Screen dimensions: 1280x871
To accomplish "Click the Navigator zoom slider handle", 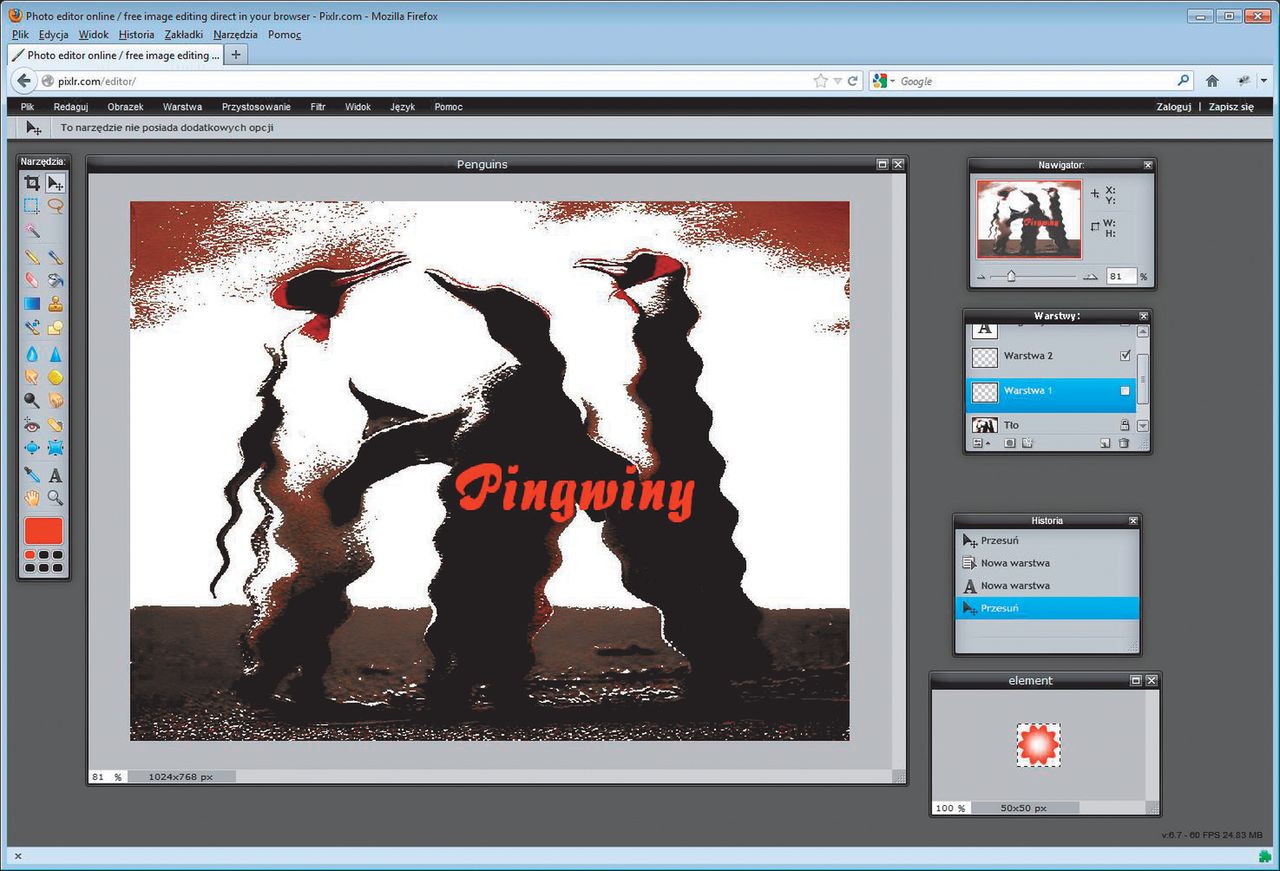I will click(x=1011, y=277).
